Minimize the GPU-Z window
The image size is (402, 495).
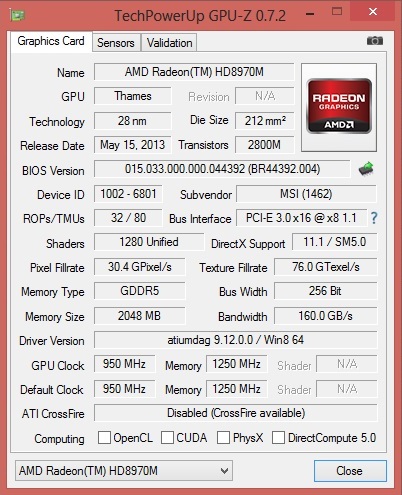(x=310, y=14)
